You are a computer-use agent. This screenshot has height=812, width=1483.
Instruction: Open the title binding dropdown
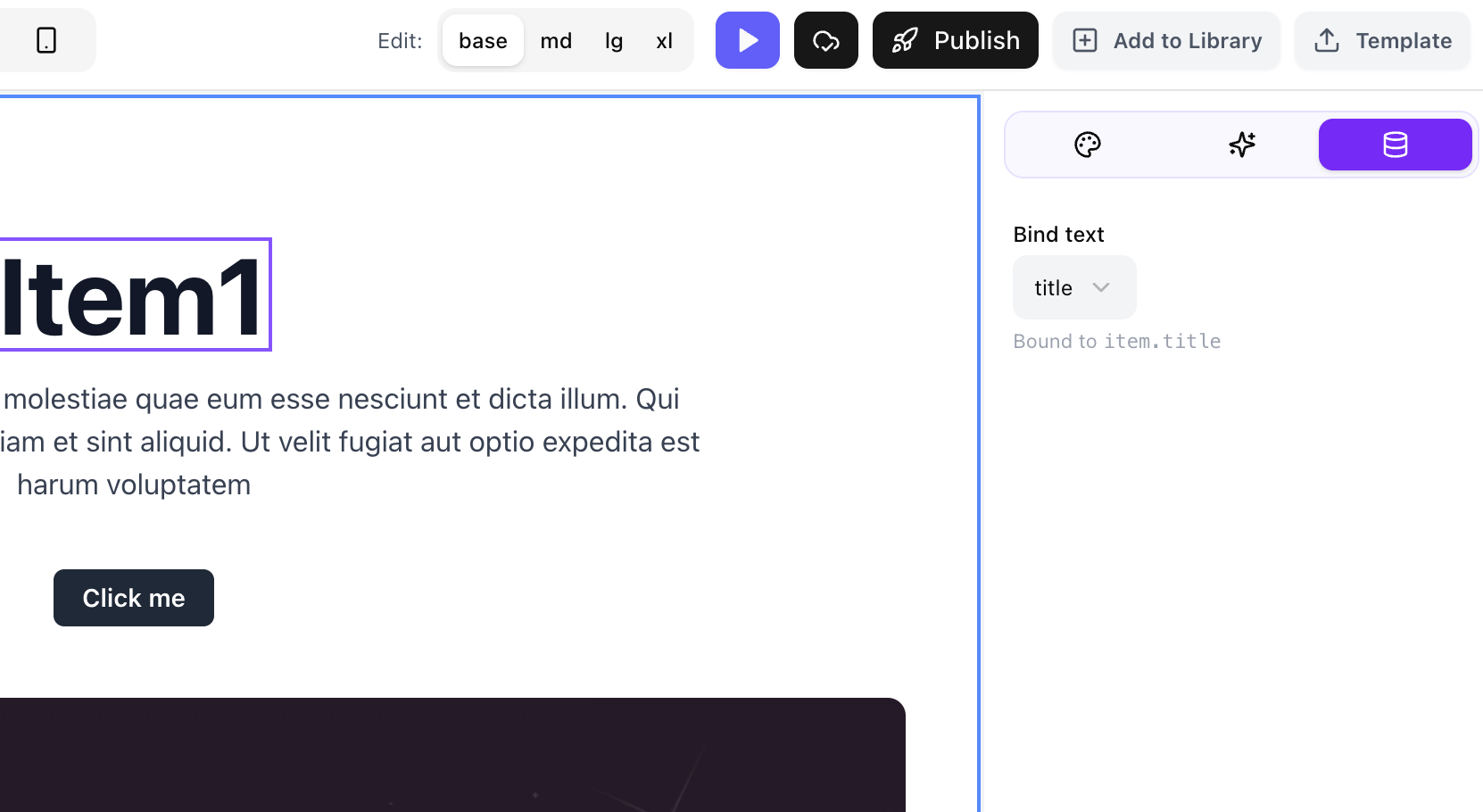coord(1074,287)
